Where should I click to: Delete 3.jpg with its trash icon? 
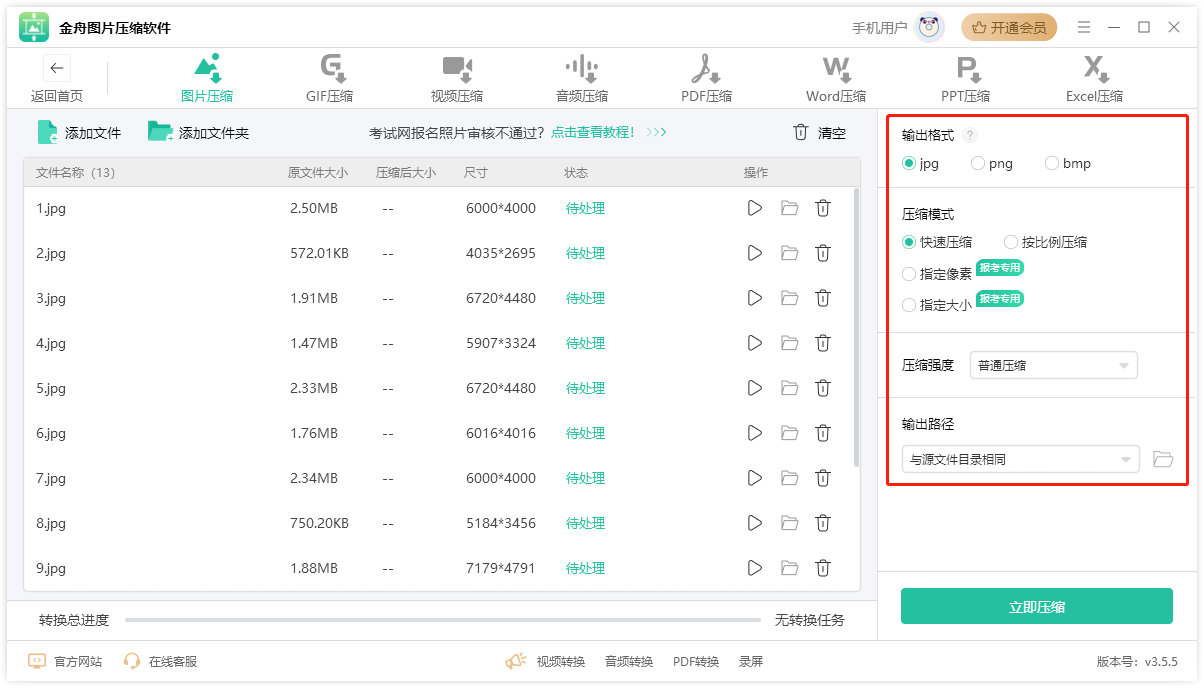click(x=823, y=298)
